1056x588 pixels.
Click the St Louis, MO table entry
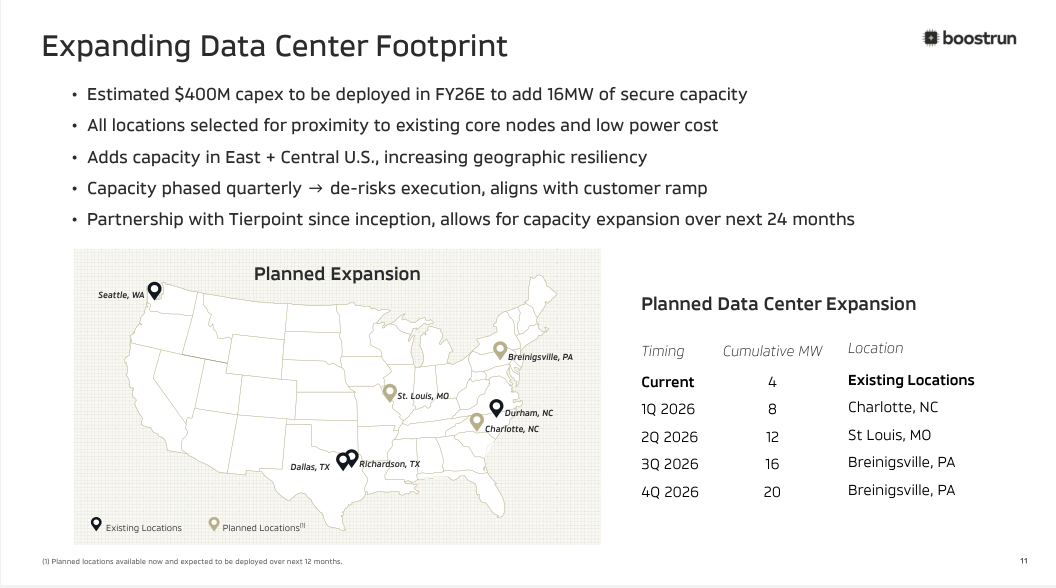click(x=889, y=435)
